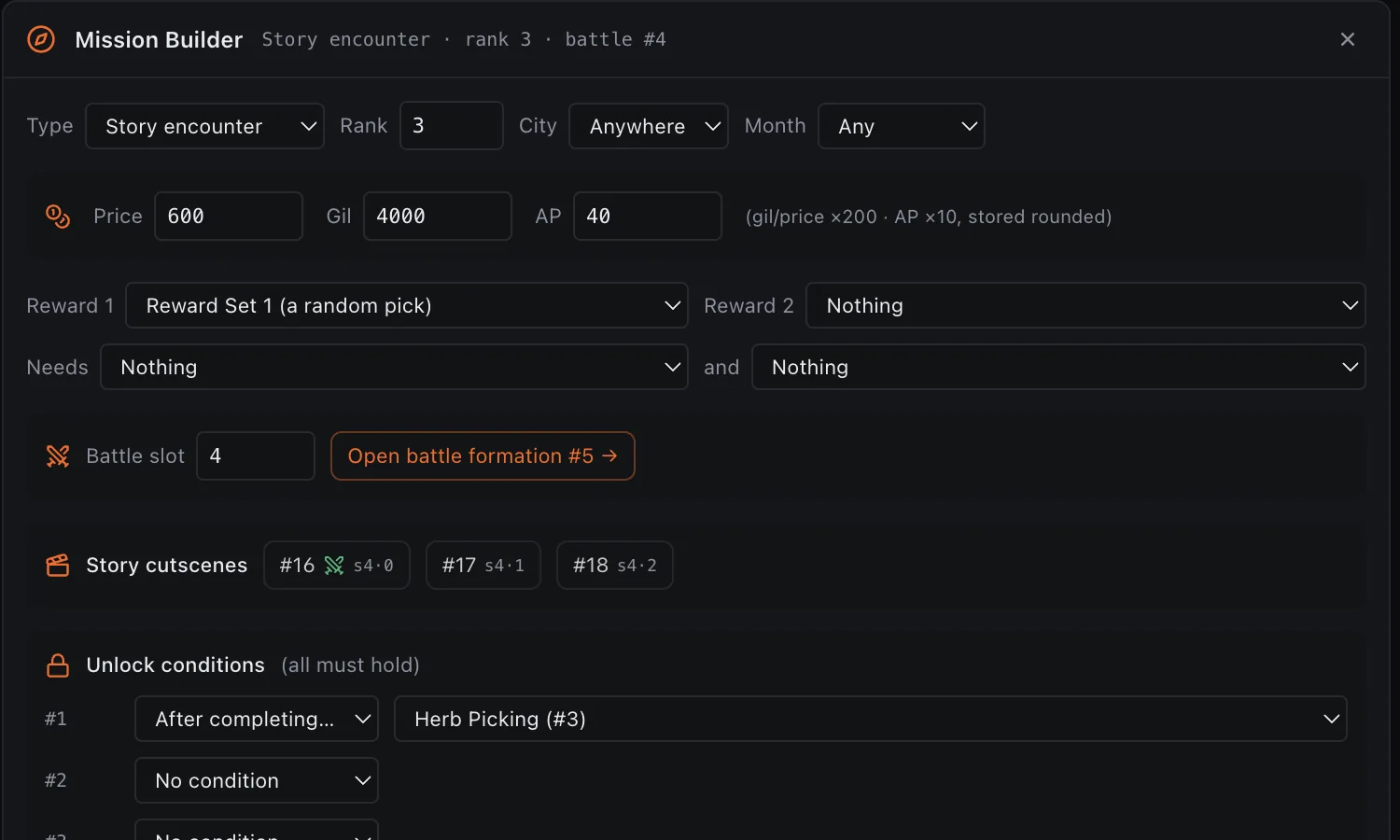Open the second Needs dropdown after 'and'
Screen dimensions: 1400x840
(x=1058, y=367)
